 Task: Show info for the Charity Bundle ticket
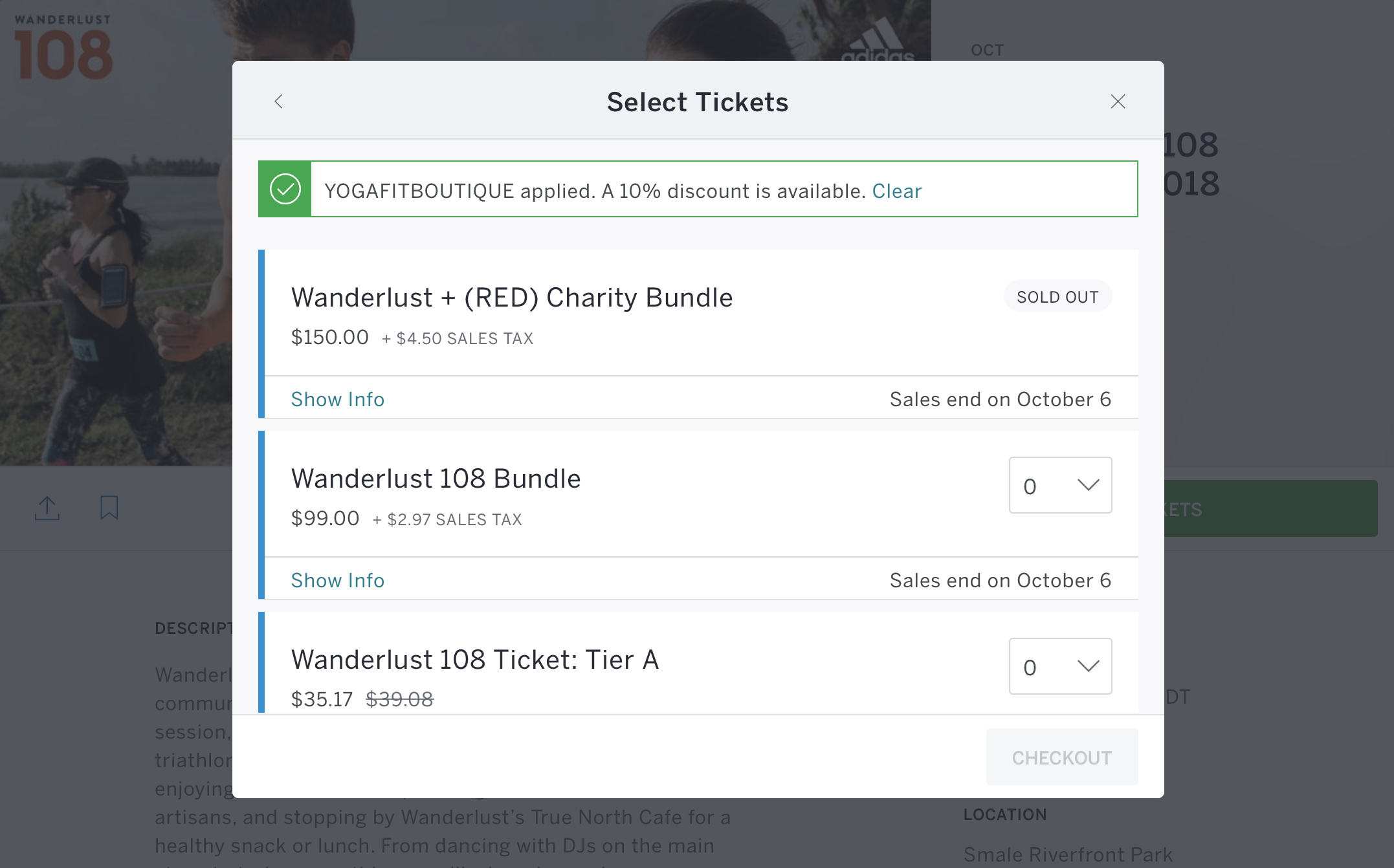tap(337, 400)
